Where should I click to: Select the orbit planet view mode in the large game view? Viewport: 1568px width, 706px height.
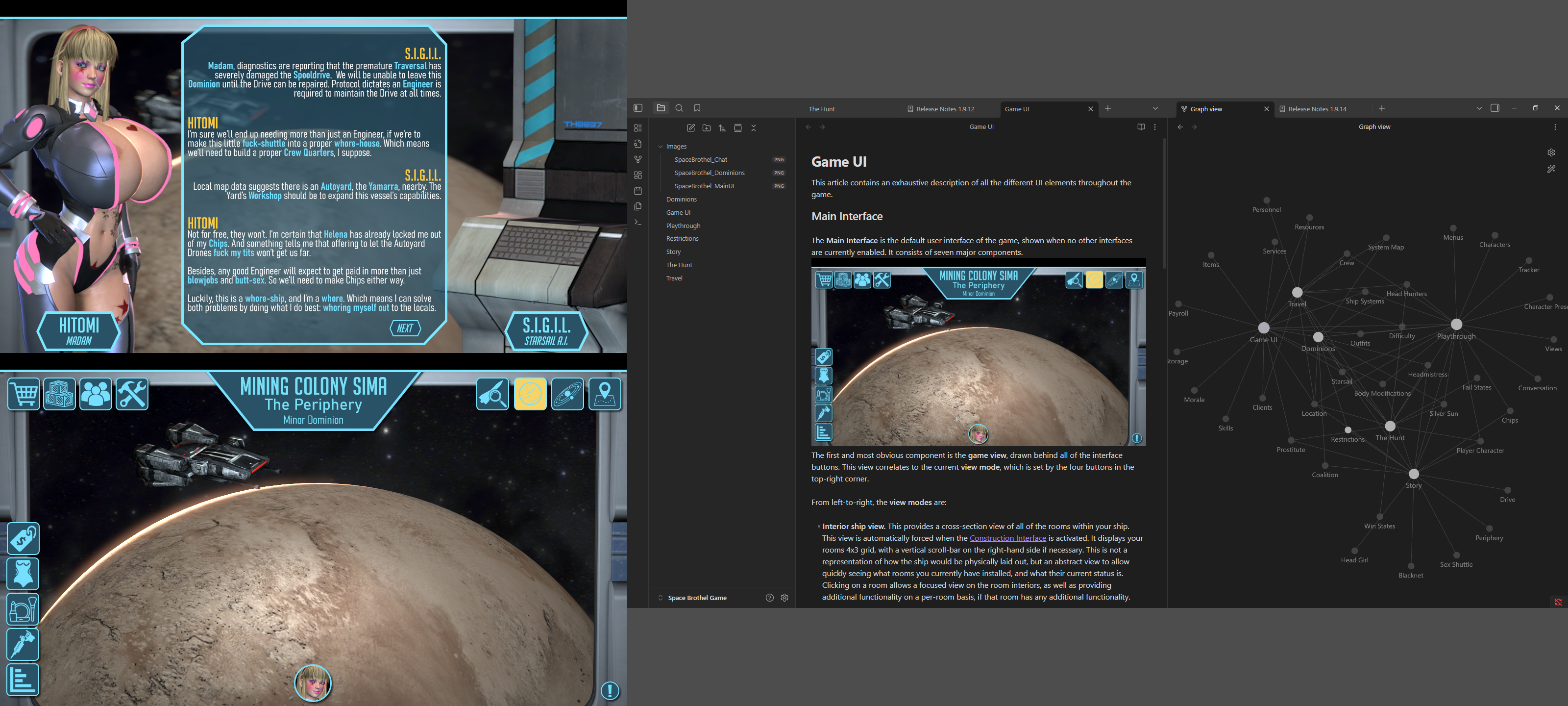tap(567, 394)
